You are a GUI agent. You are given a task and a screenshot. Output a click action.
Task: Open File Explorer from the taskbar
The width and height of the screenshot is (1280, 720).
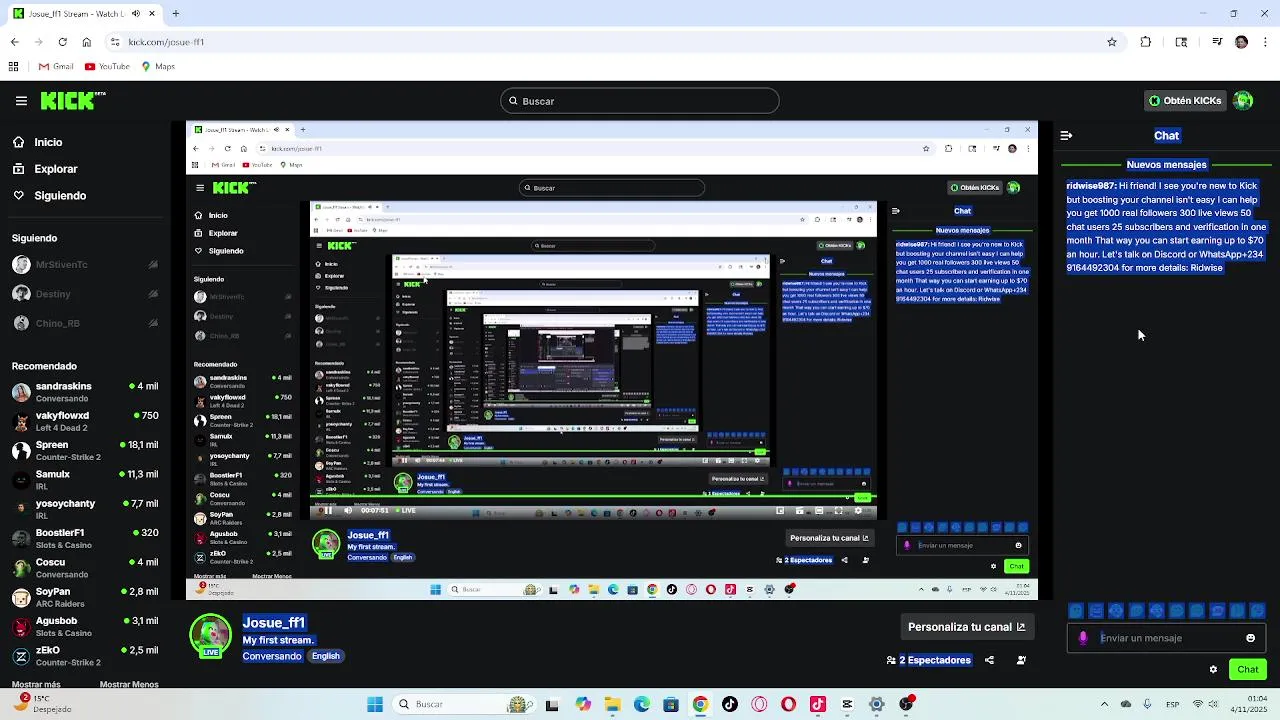pos(612,704)
